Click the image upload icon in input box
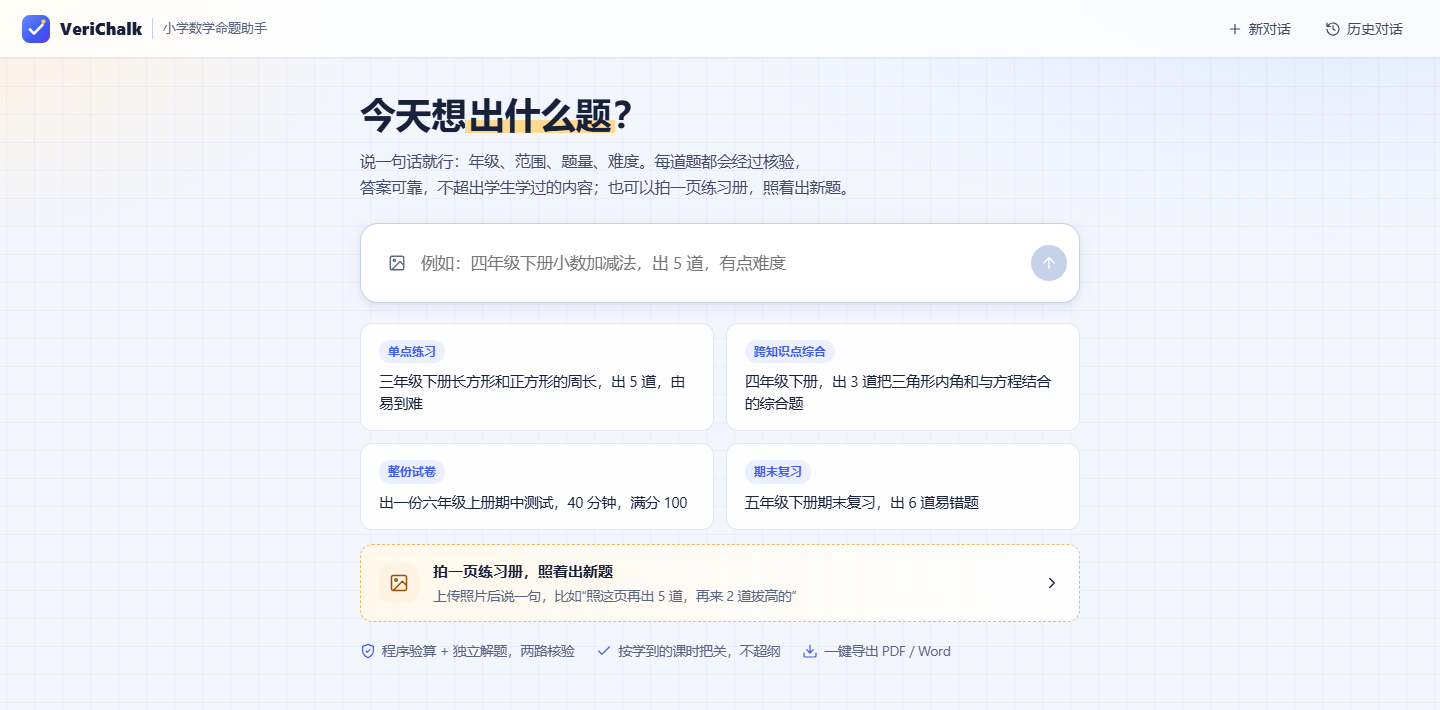 coord(397,263)
